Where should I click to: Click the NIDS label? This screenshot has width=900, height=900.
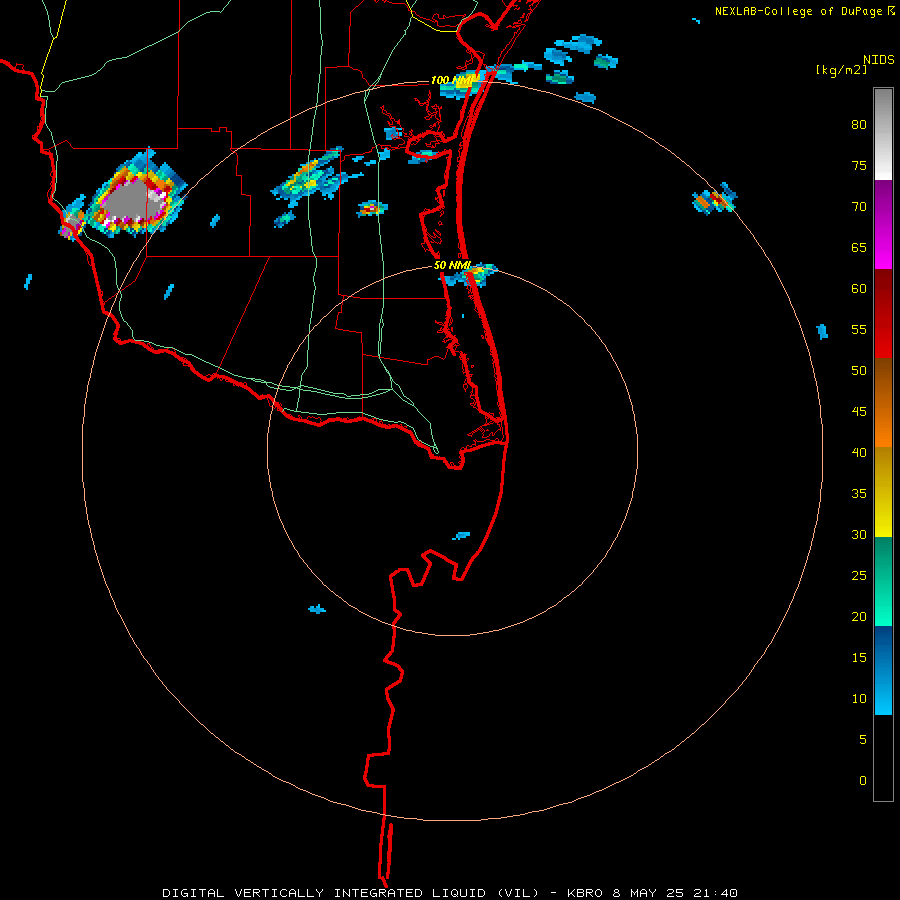[x=878, y=60]
